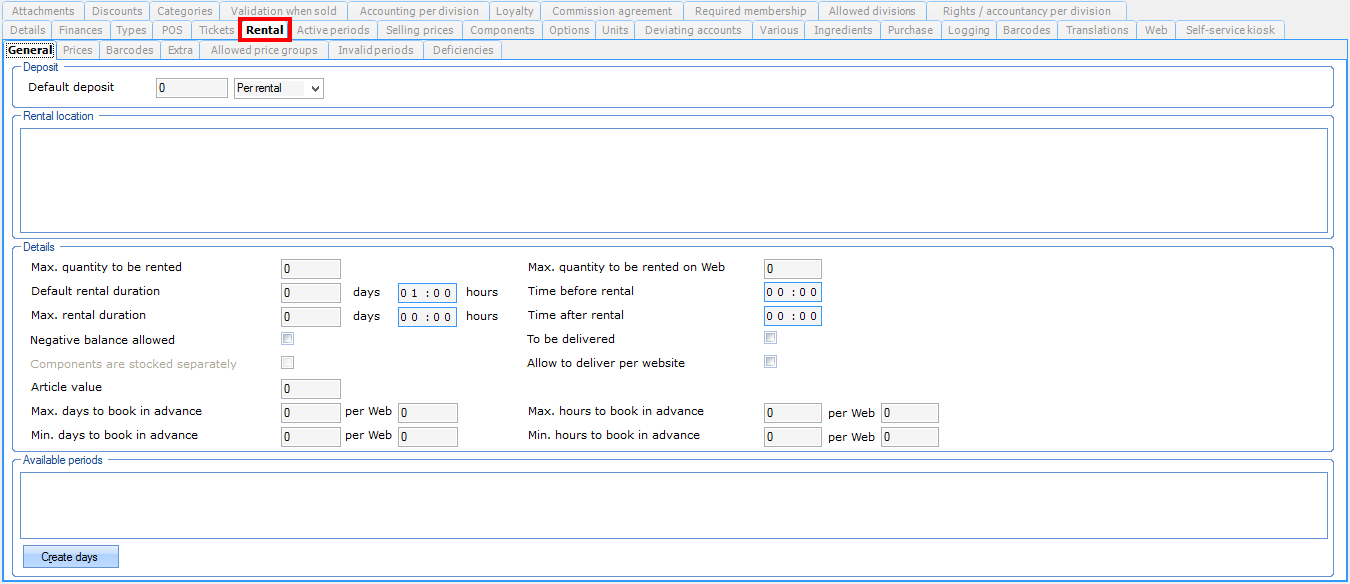Focus the Default rental duration hours field

(427, 292)
